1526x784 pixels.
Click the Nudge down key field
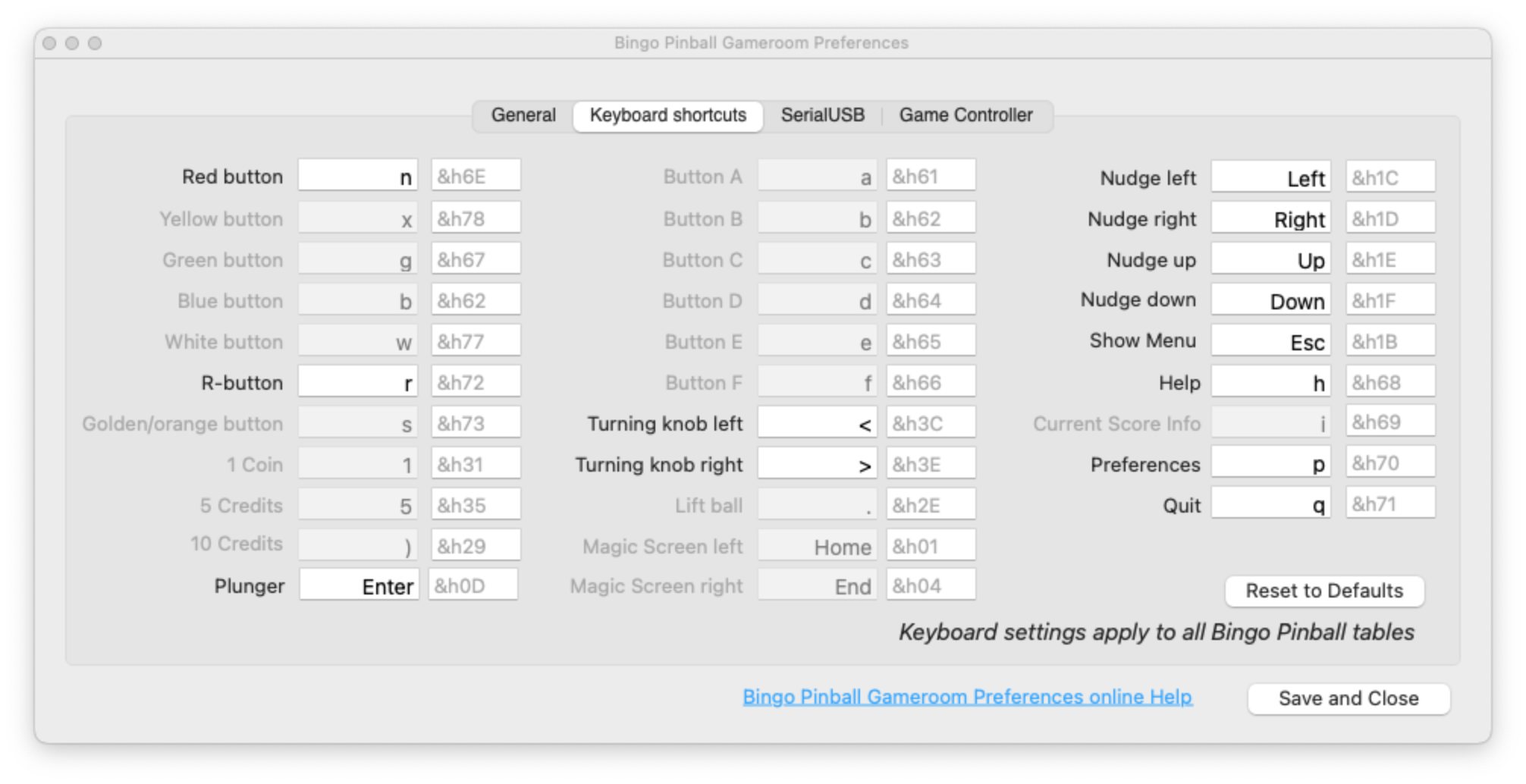pos(1270,299)
